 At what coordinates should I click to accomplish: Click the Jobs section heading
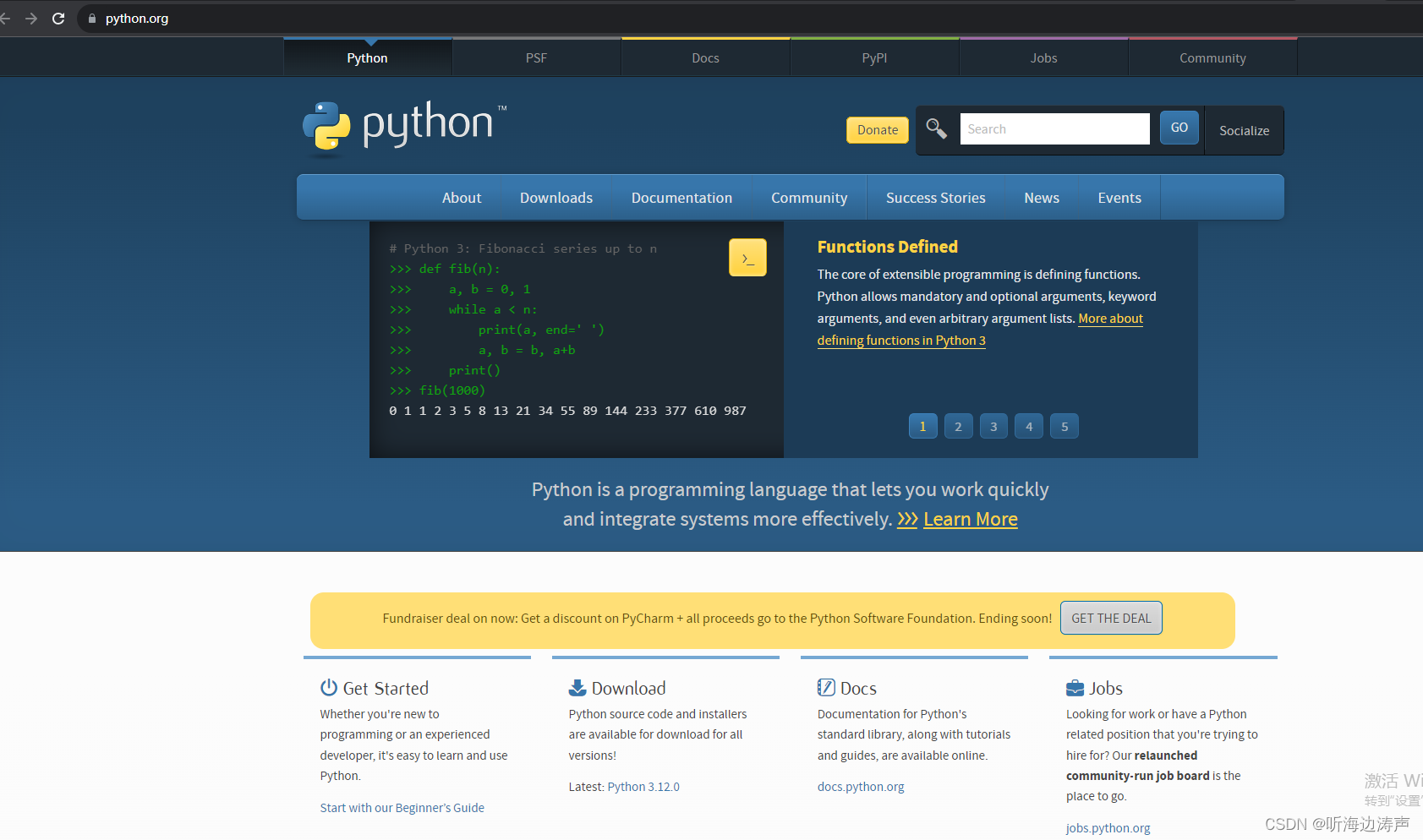(1105, 688)
